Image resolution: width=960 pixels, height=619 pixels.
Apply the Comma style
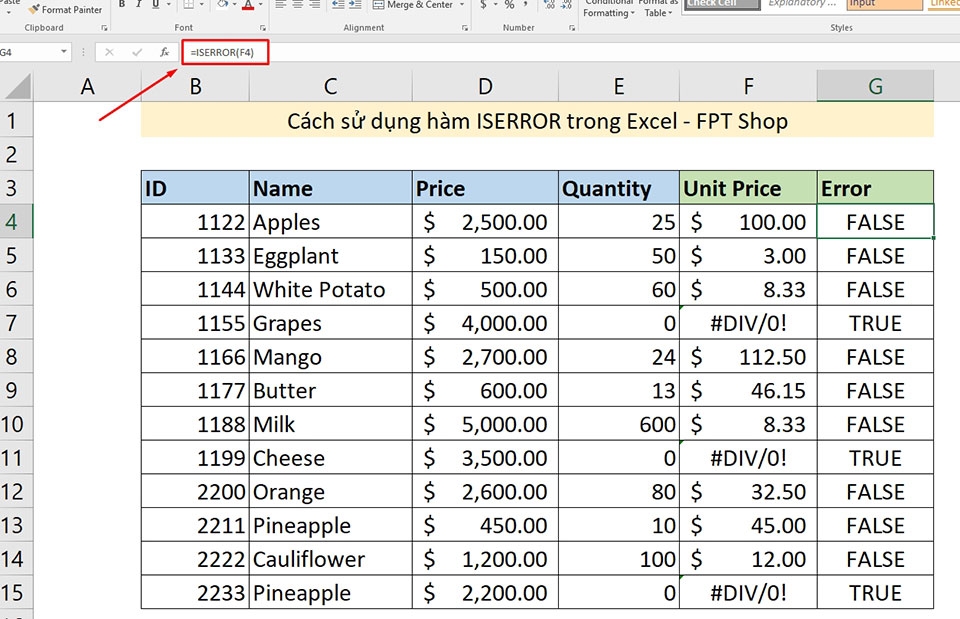coord(525,6)
